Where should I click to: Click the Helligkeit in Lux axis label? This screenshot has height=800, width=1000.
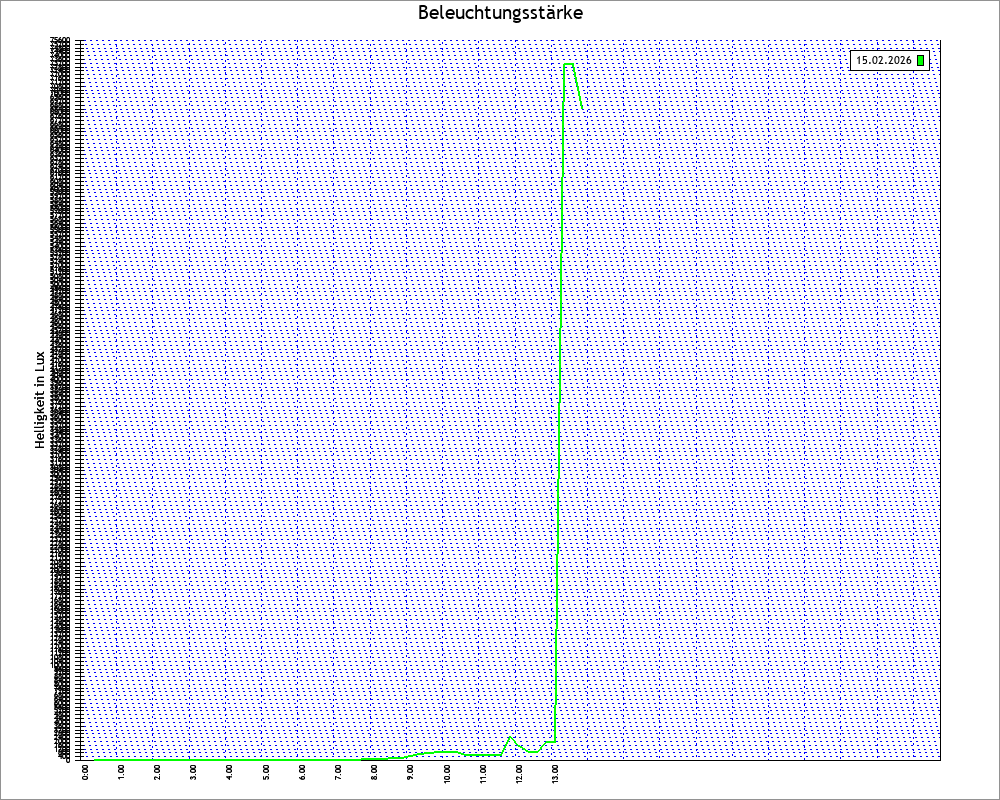(40, 399)
